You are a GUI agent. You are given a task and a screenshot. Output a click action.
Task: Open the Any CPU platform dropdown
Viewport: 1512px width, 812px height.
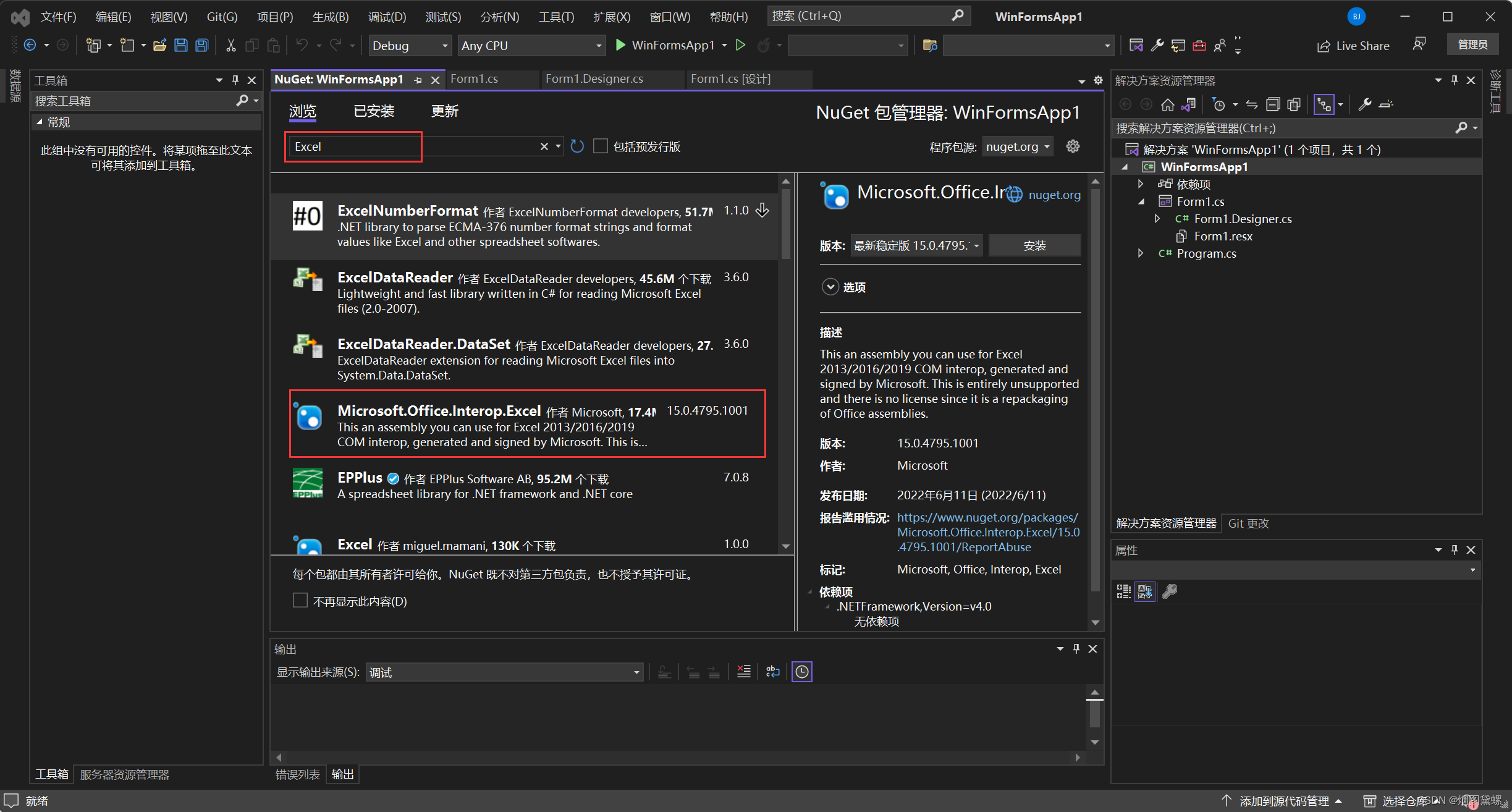coord(531,45)
